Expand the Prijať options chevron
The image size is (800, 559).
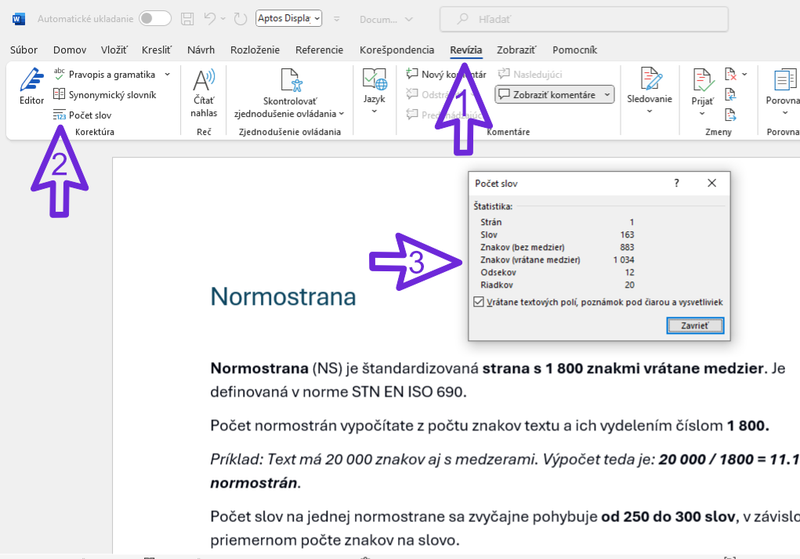tap(702, 113)
